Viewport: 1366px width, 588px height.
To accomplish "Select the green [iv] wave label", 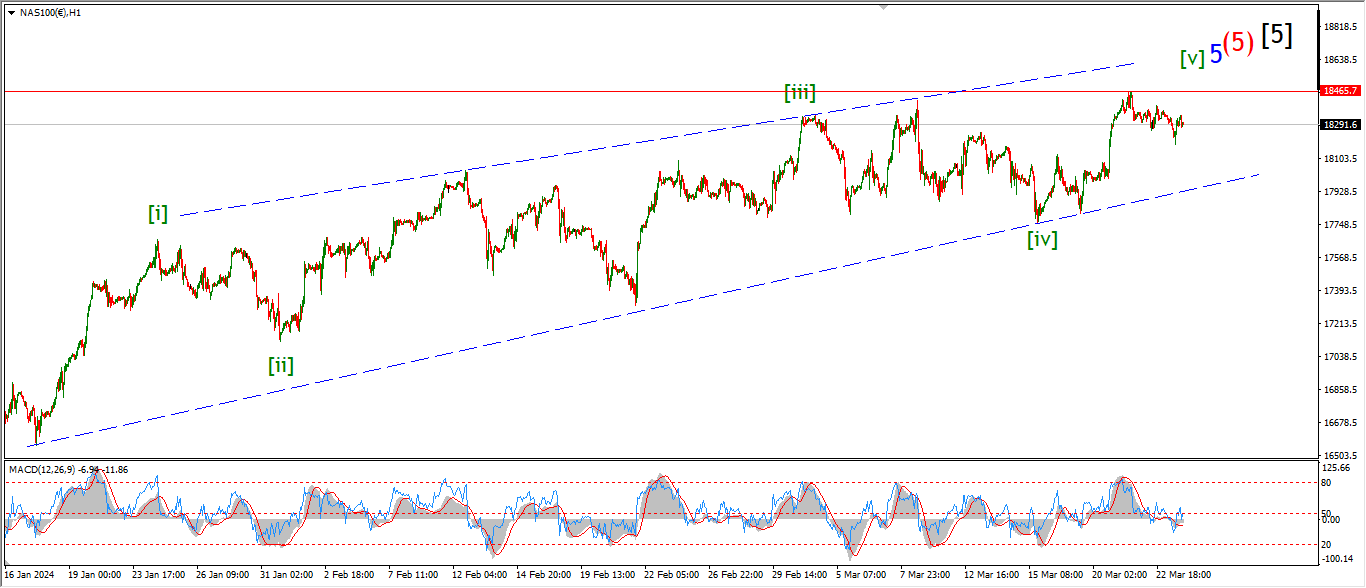I will click(x=1042, y=239).
